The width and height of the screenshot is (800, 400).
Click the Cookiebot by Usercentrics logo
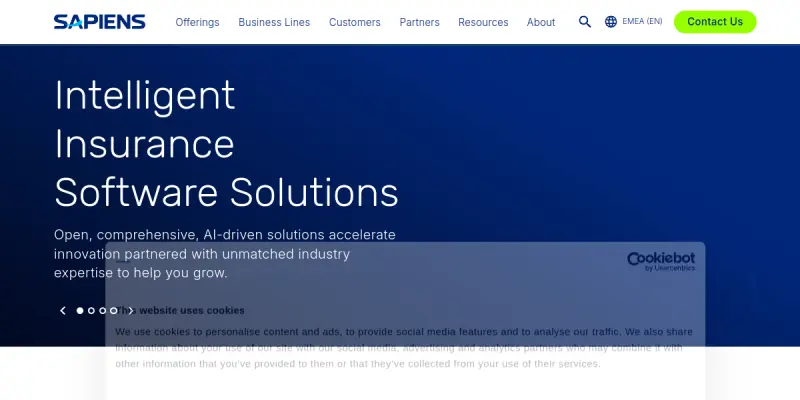[661, 261]
